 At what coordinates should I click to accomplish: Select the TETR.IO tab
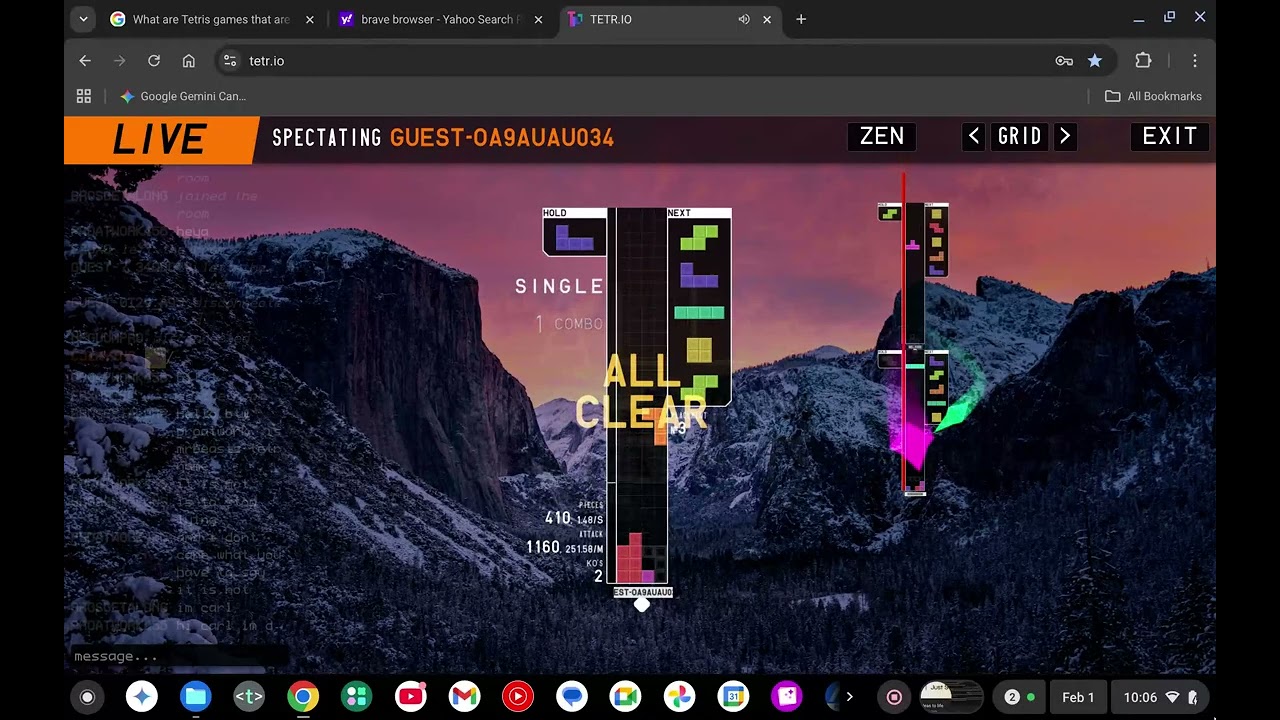[650, 19]
